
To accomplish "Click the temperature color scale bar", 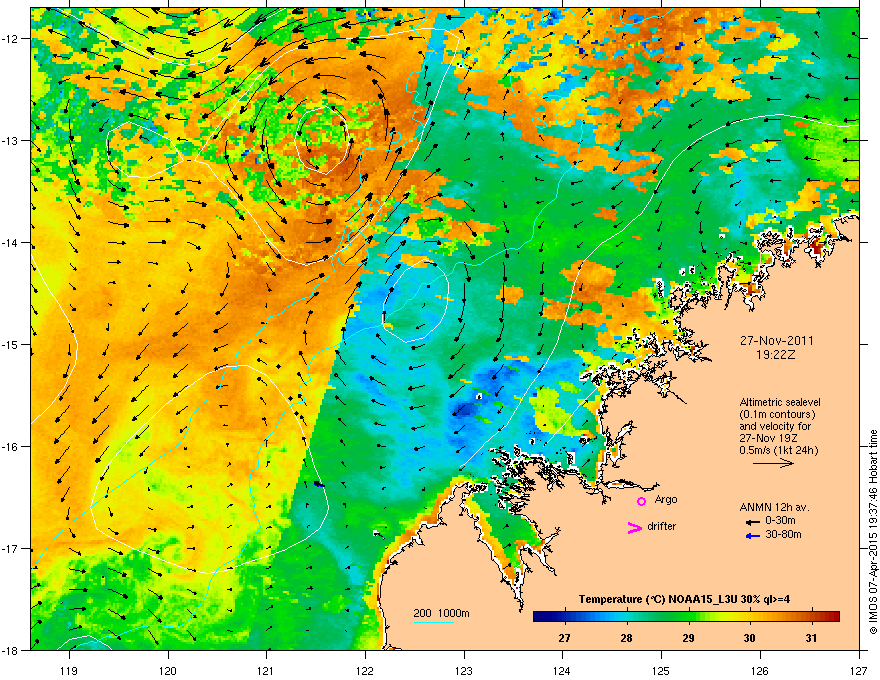I will coord(686,617).
